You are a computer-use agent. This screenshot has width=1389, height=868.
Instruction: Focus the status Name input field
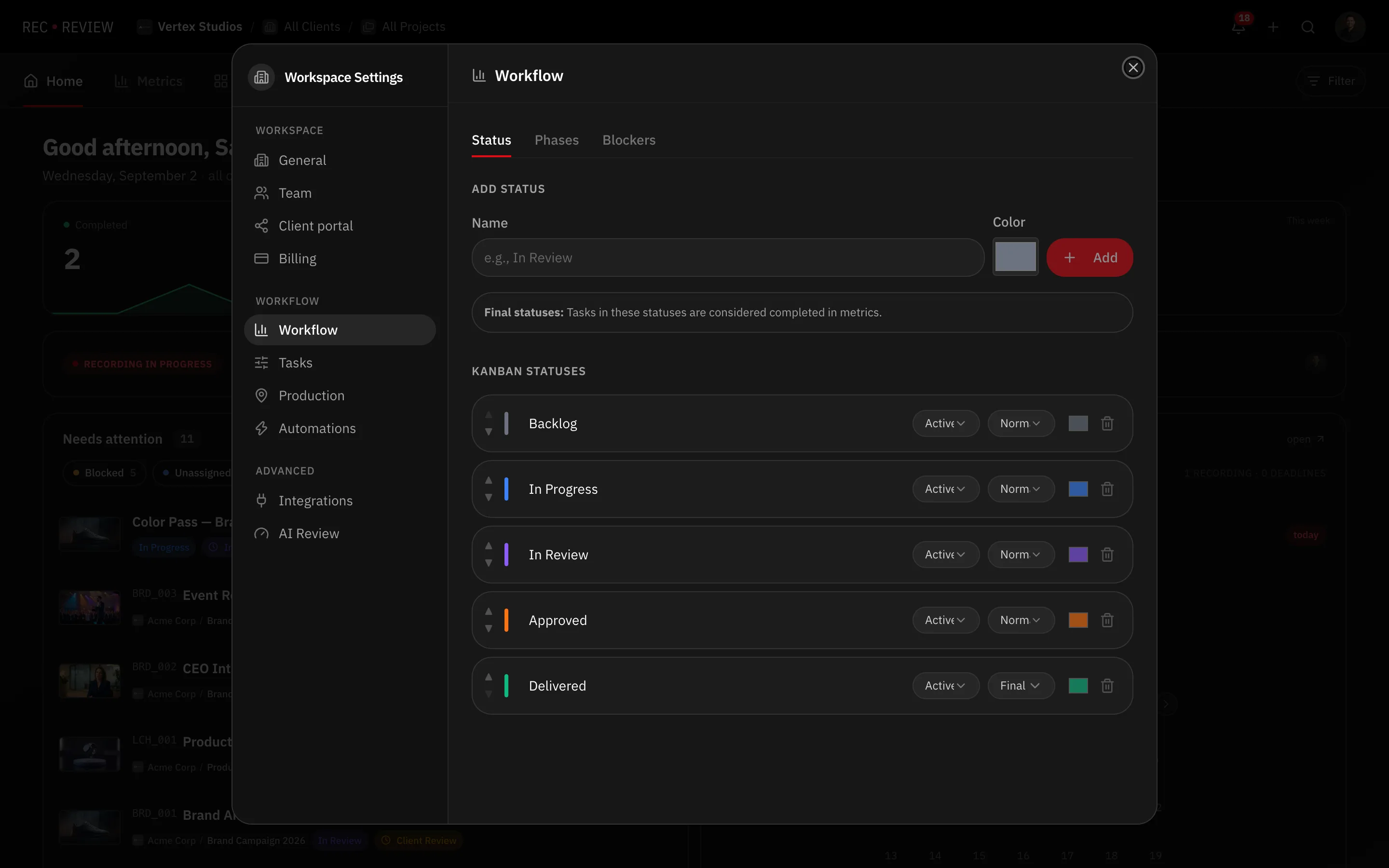(728, 258)
